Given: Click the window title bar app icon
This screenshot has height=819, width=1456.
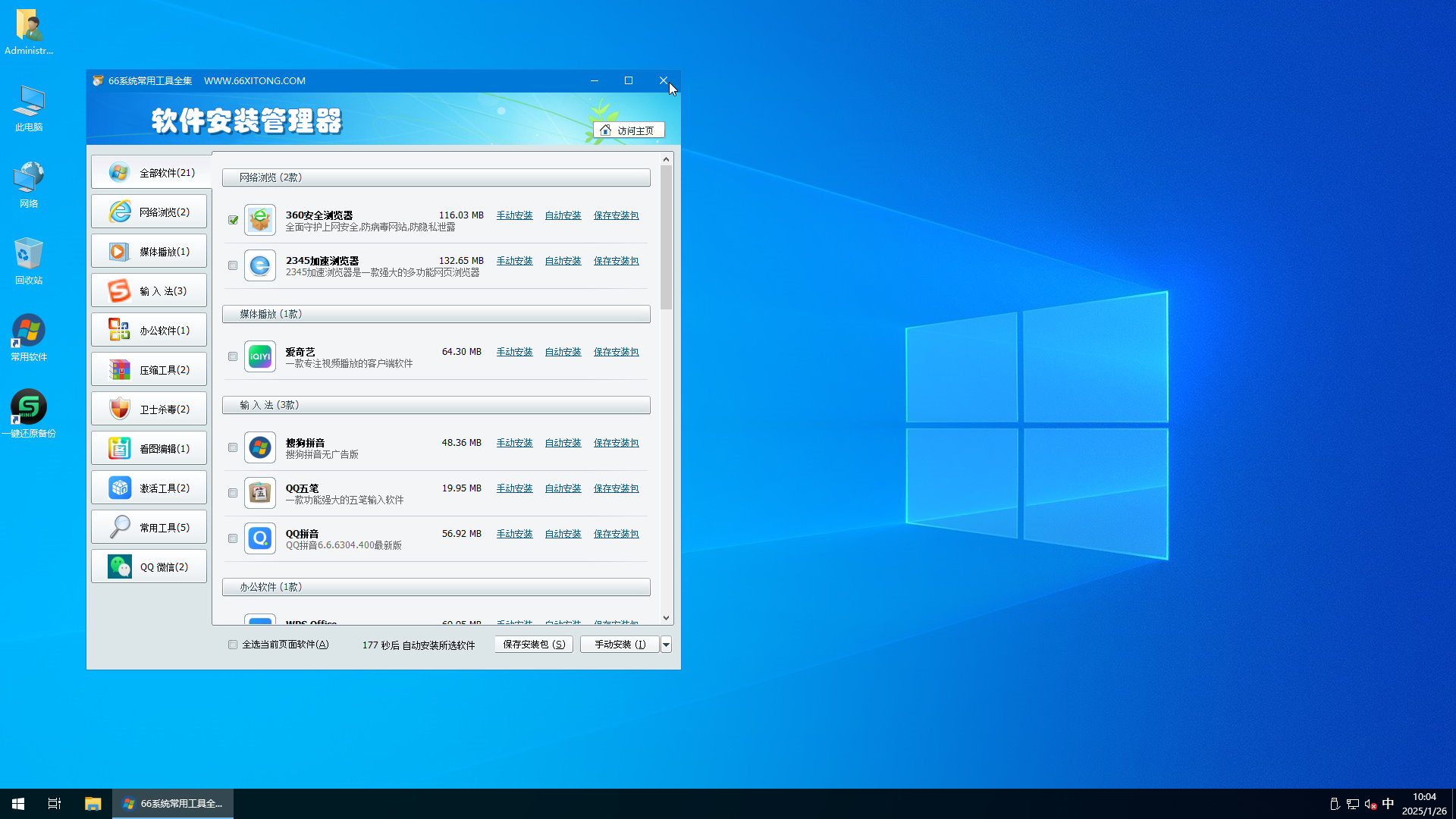Looking at the screenshot, I should (98, 80).
